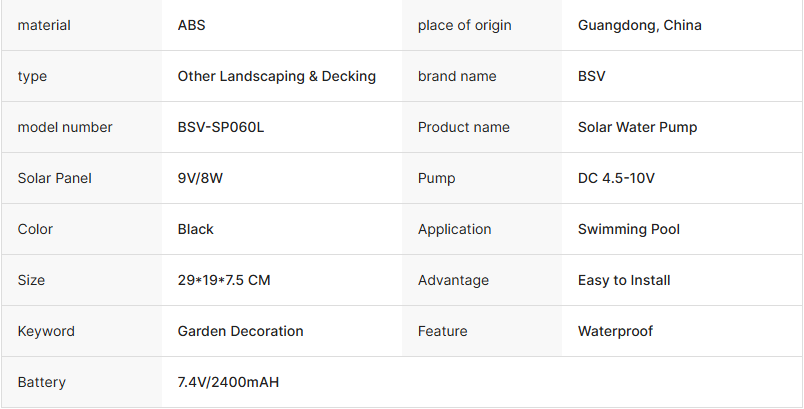Click the 9V/8W solar panel value
This screenshot has height=409, width=804.
tap(200, 178)
